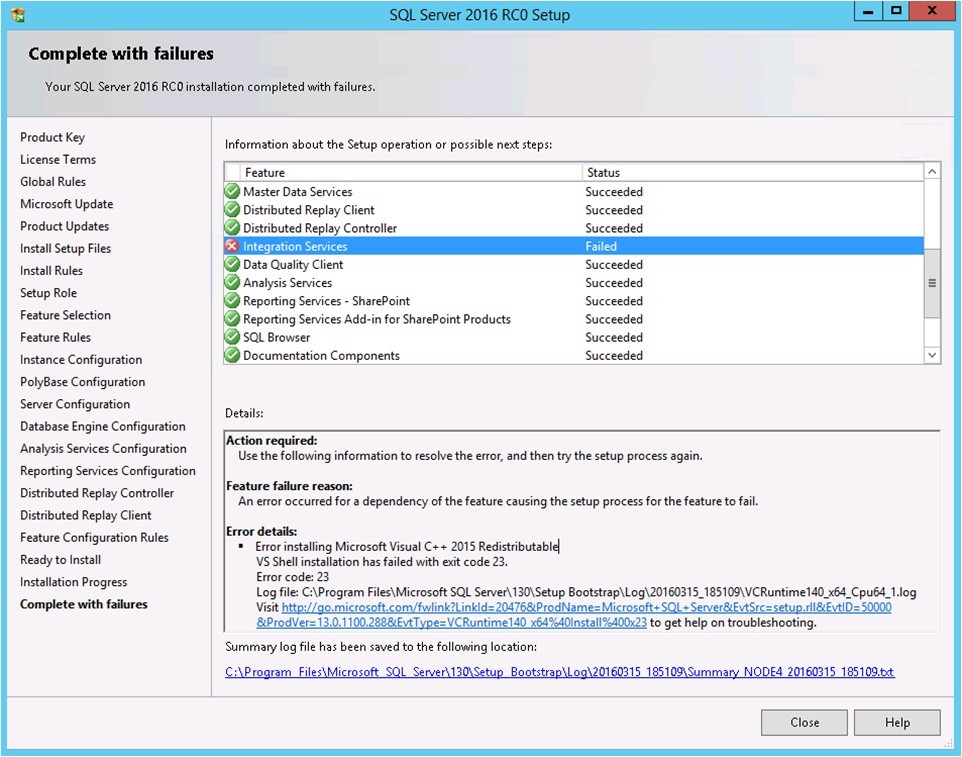Click Server Configuration in the steps list
The width and height of the screenshot is (962, 757).
[x=75, y=404]
